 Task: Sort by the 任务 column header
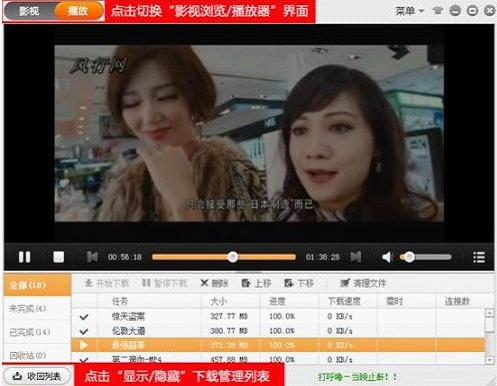coord(149,301)
